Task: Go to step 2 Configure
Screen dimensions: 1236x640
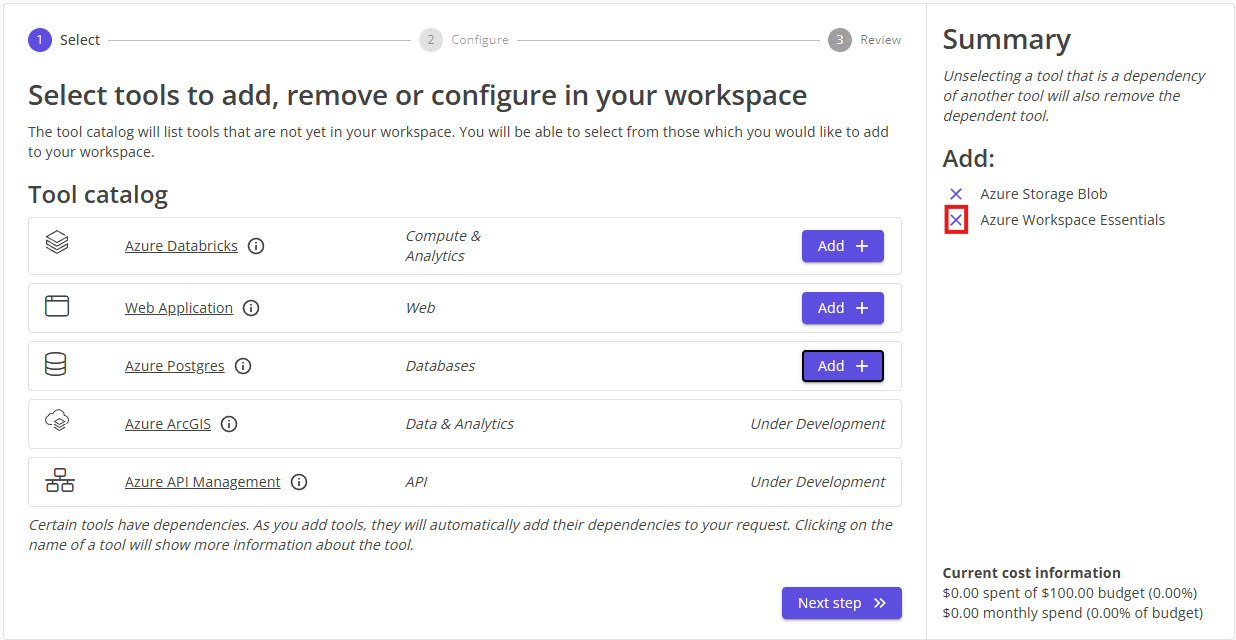Action: click(431, 40)
